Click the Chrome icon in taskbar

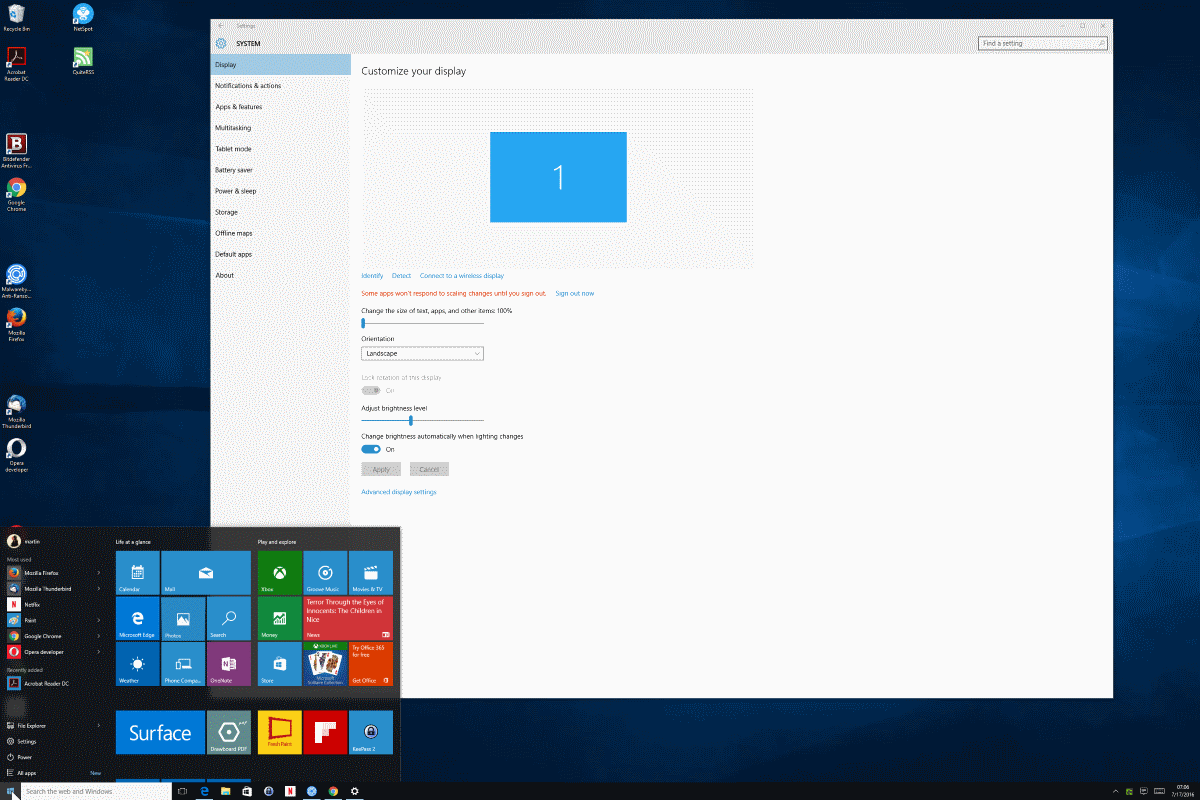pyautogui.click(x=333, y=791)
